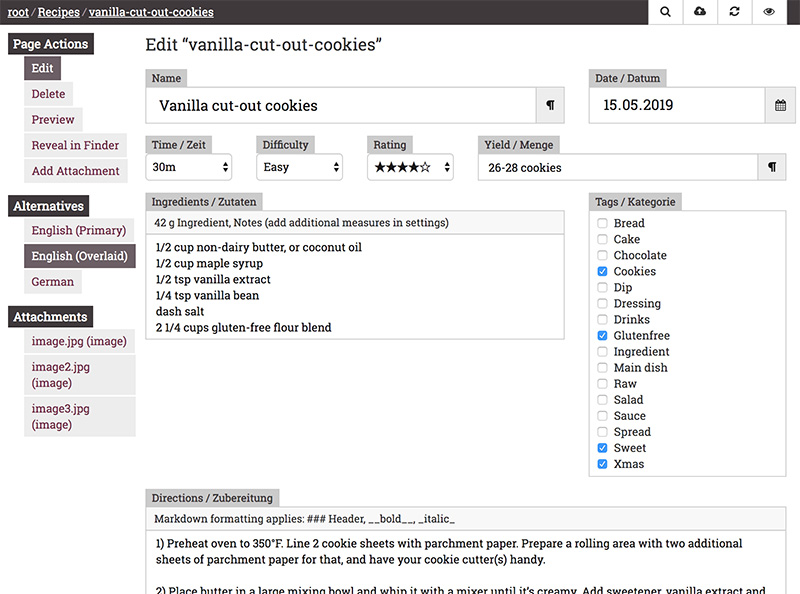Uncheck the Glutenfree tag checkbox
800x594 pixels.
click(x=602, y=335)
